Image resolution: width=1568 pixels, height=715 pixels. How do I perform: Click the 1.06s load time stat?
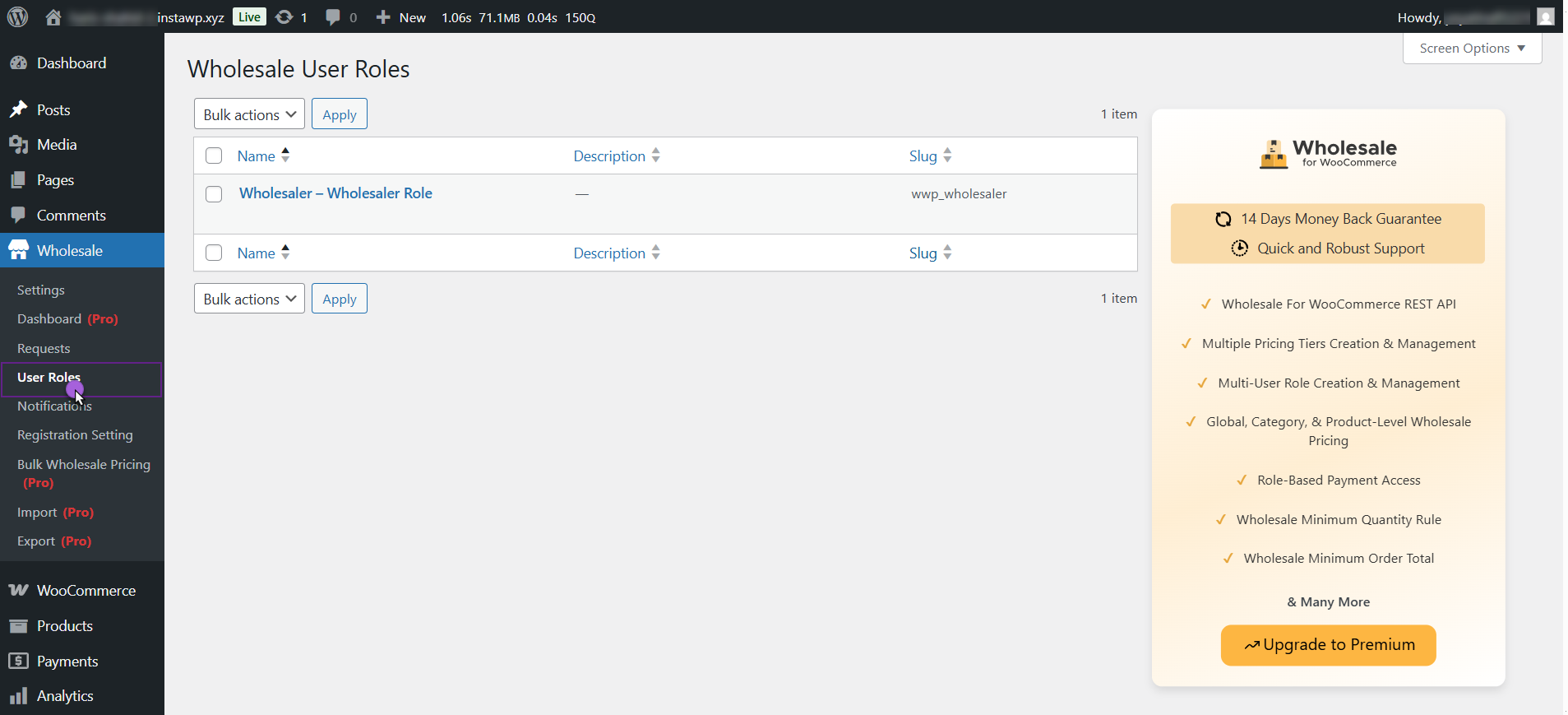pyautogui.click(x=456, y=17)
